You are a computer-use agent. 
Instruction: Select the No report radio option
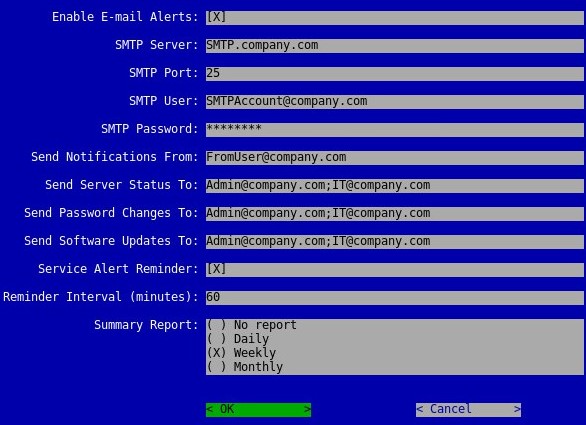pos(252,325)
